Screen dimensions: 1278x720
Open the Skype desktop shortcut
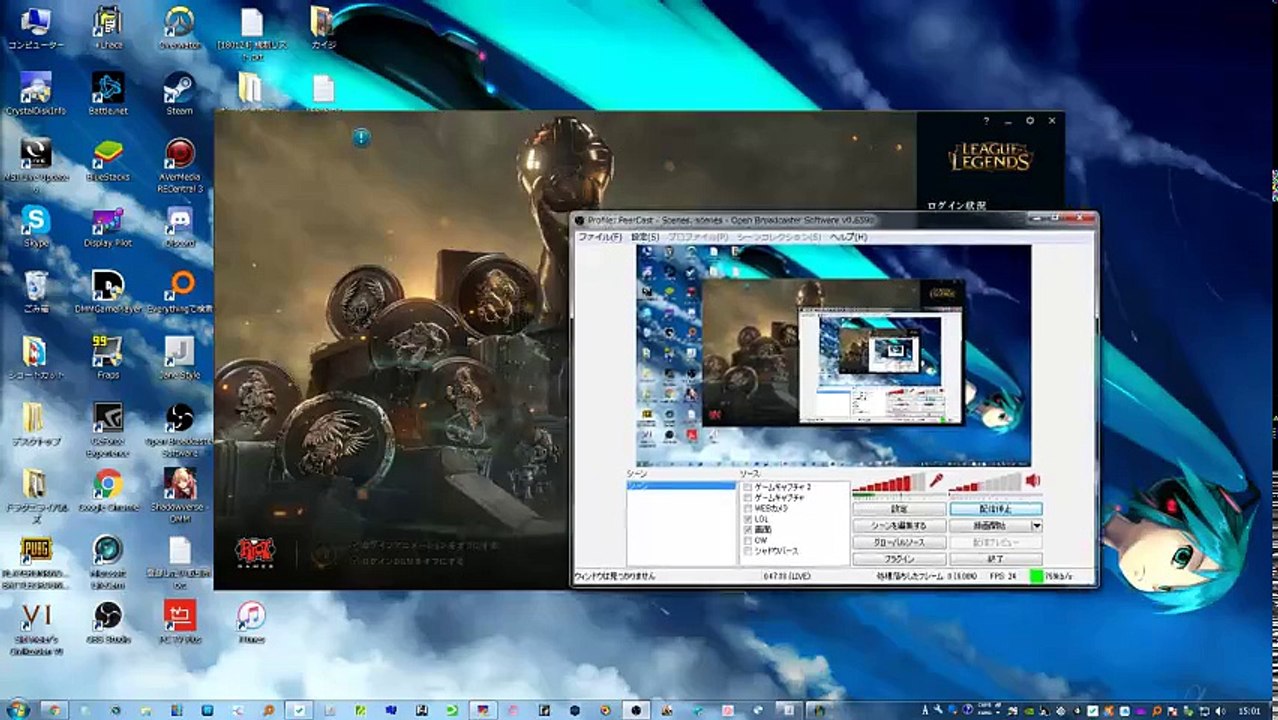coord(36,226)
